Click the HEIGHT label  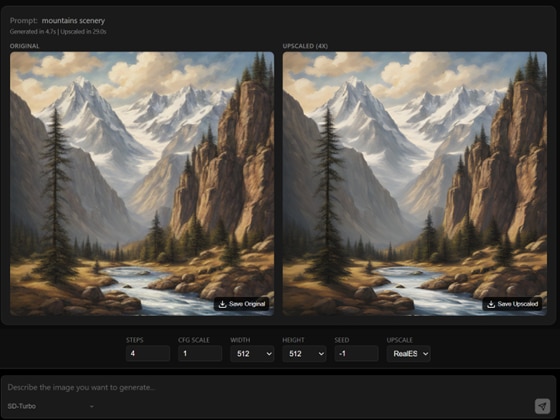293,340
